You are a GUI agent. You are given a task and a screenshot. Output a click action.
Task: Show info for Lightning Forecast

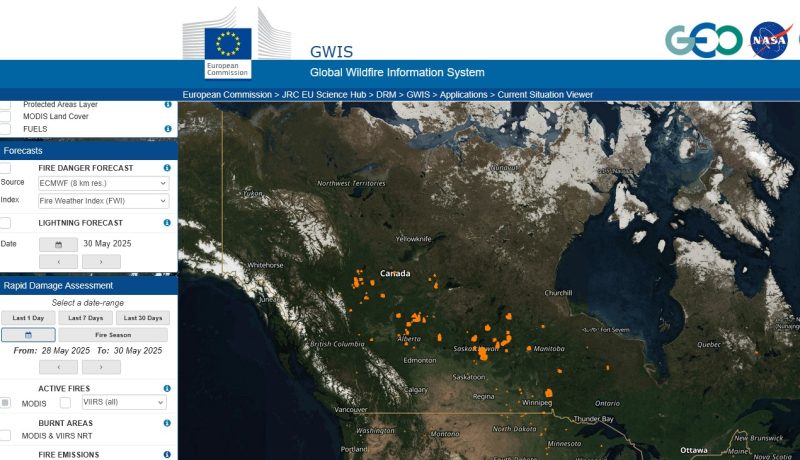coord(167,223)
